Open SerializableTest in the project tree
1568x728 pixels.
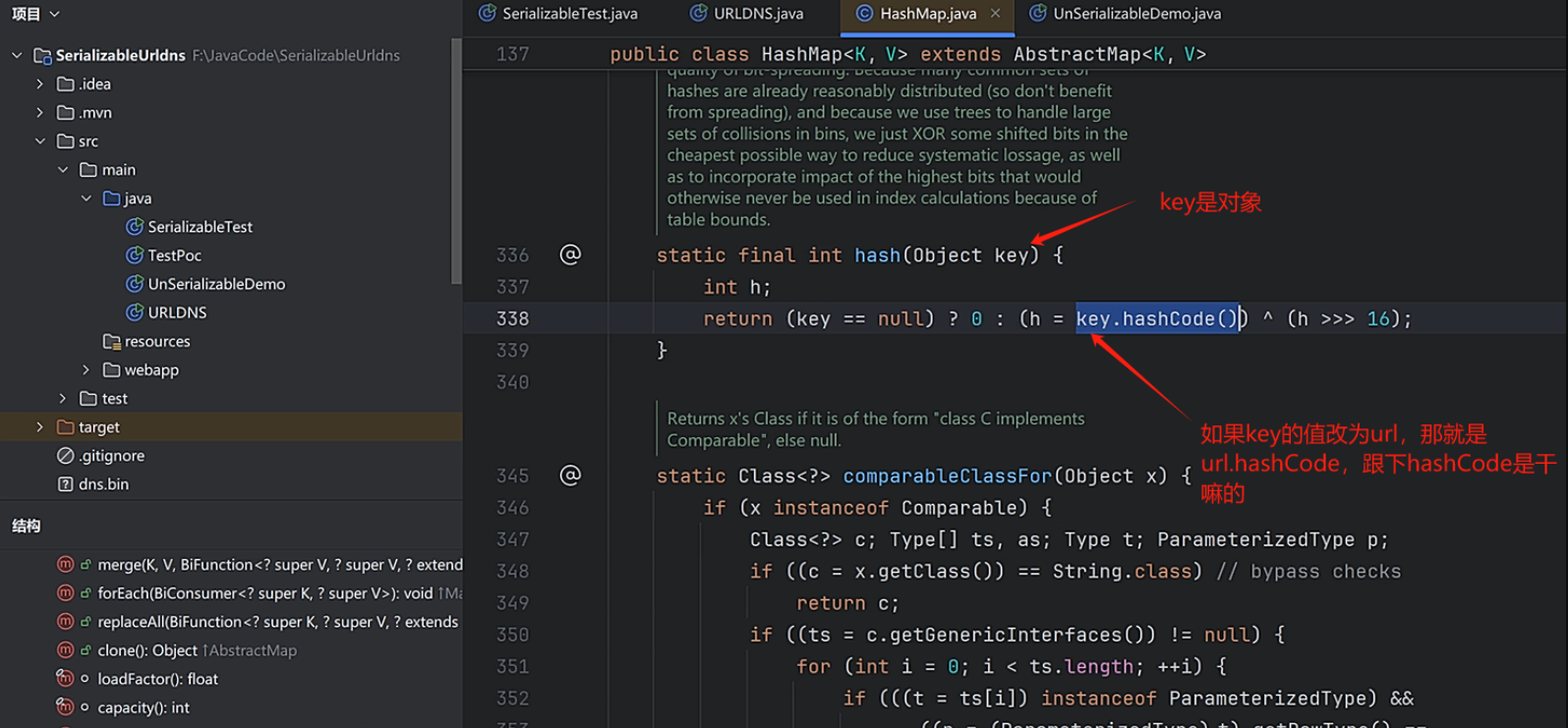[200, 227]
